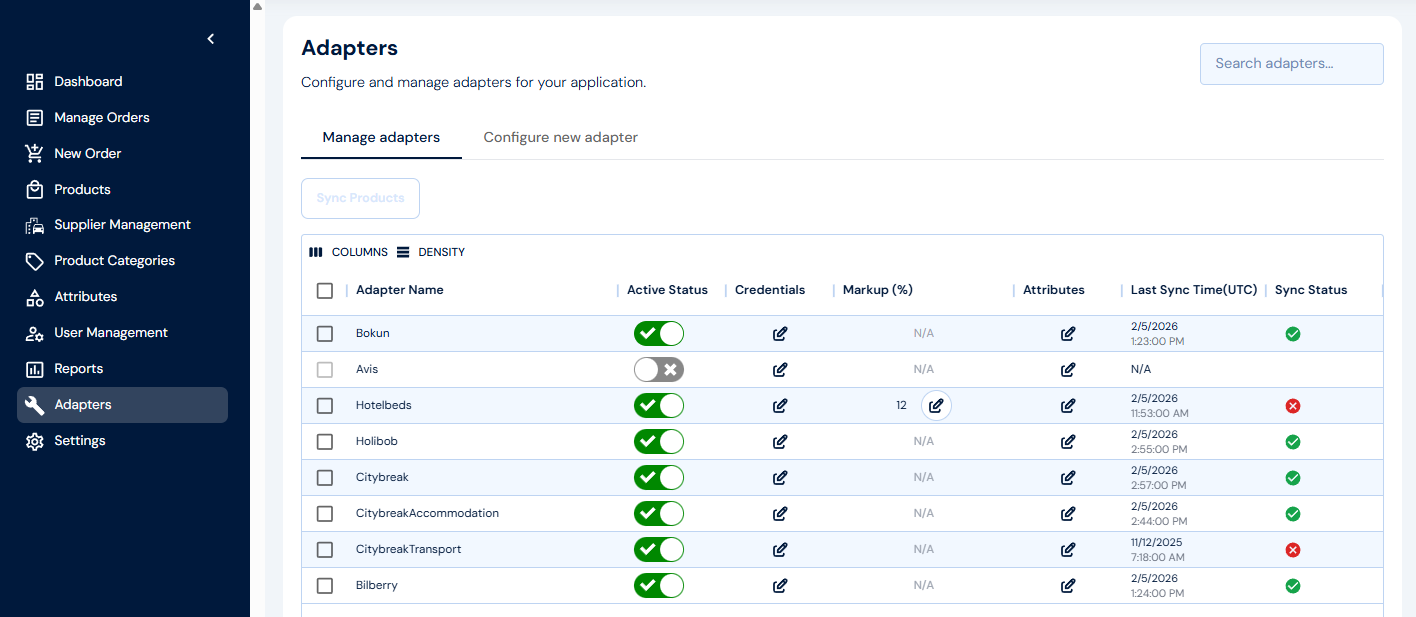Collapse the sidebar with the chevron arrow

(x=211, y=39)
